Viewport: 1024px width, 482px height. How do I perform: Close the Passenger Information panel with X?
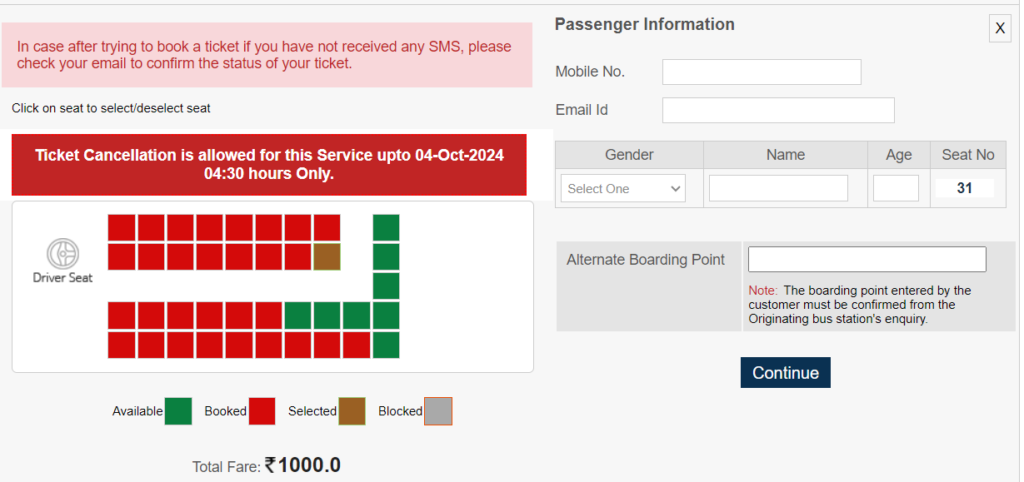(x=1000, y=28)
